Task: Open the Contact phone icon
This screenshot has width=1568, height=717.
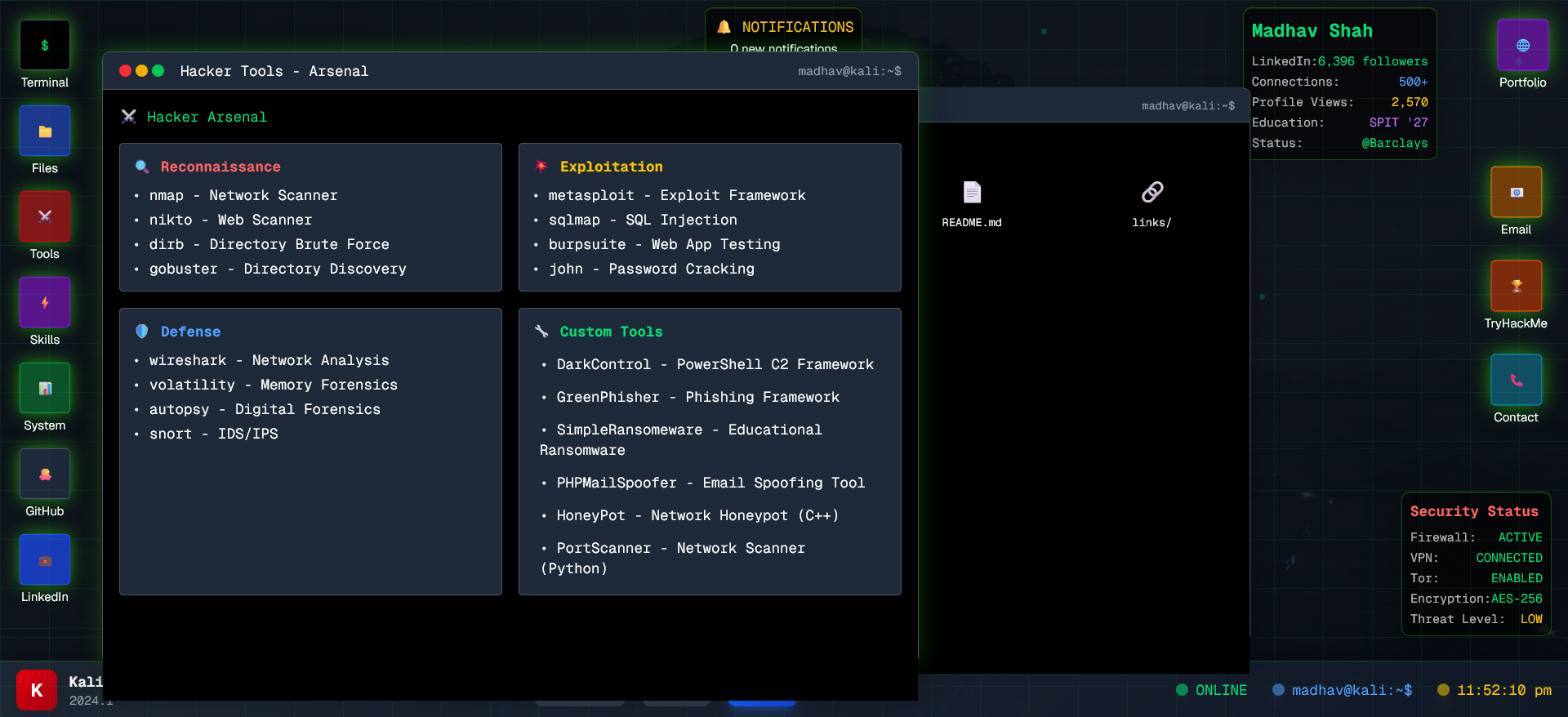Action: click(x=1516, y=380)
